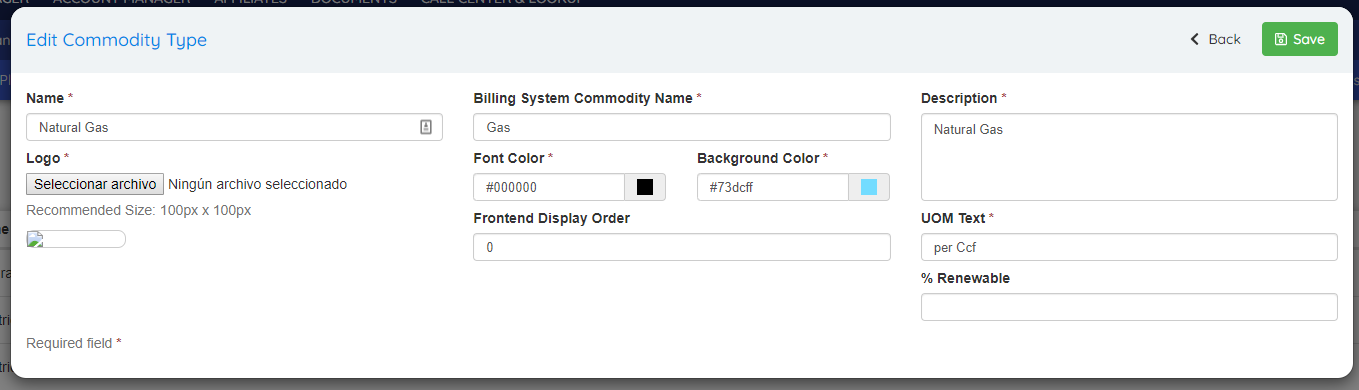Click the broken logo image thumbnail
The height and width of the screenshot is (390, 1359).
pos(76,239)
